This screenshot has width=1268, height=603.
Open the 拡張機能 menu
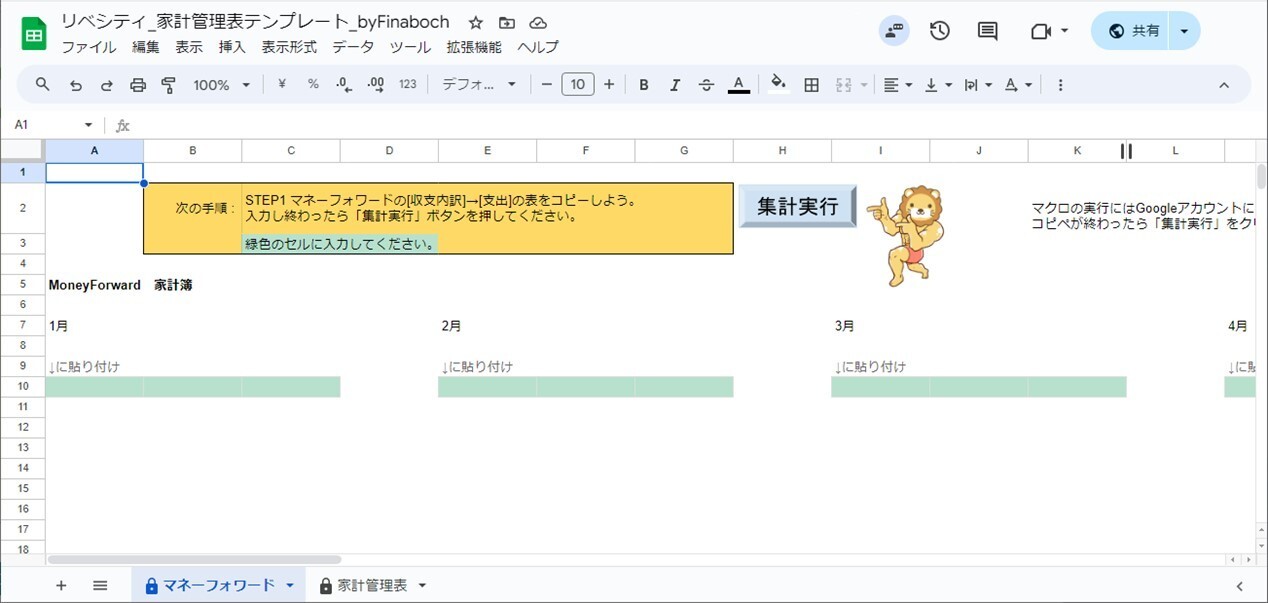point(474,47)
